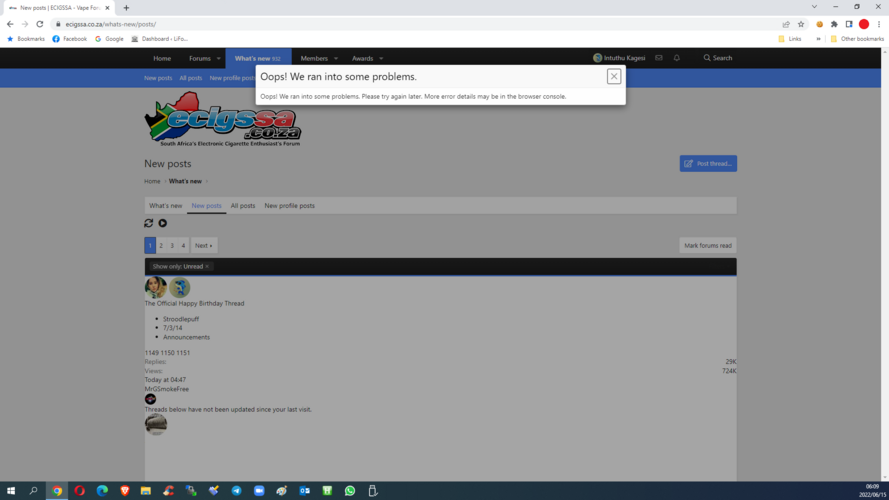889x500 pixels.
Task: Click Home in the breadcrumb
Action: (x=152, y=181)
